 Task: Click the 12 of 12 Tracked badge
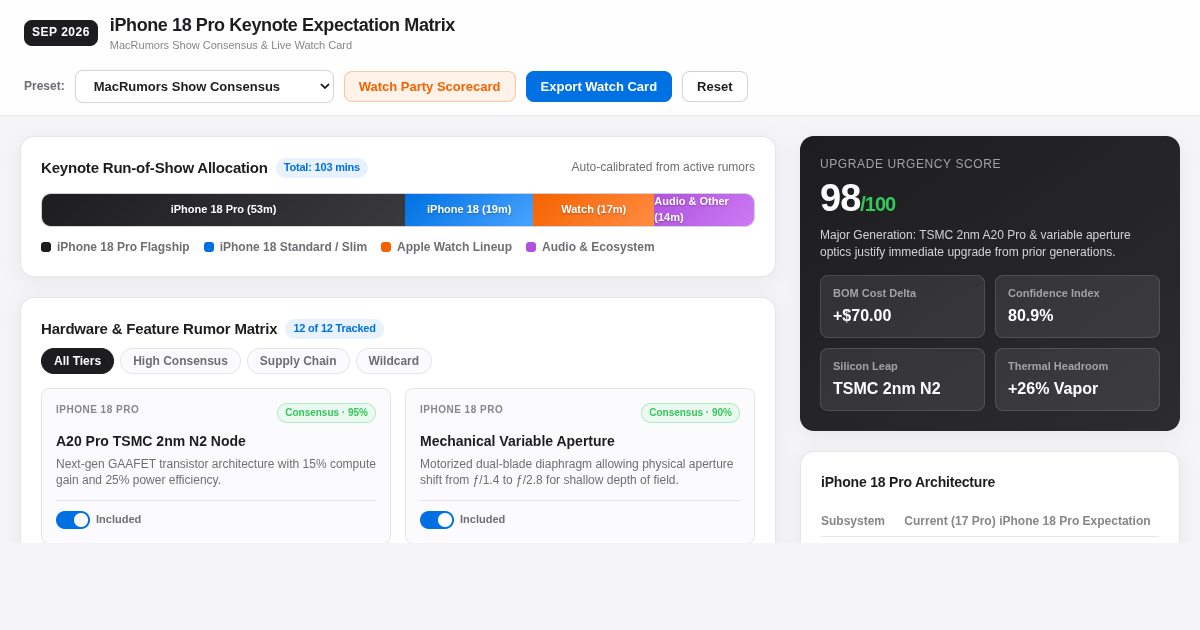[x=335, y=329]
